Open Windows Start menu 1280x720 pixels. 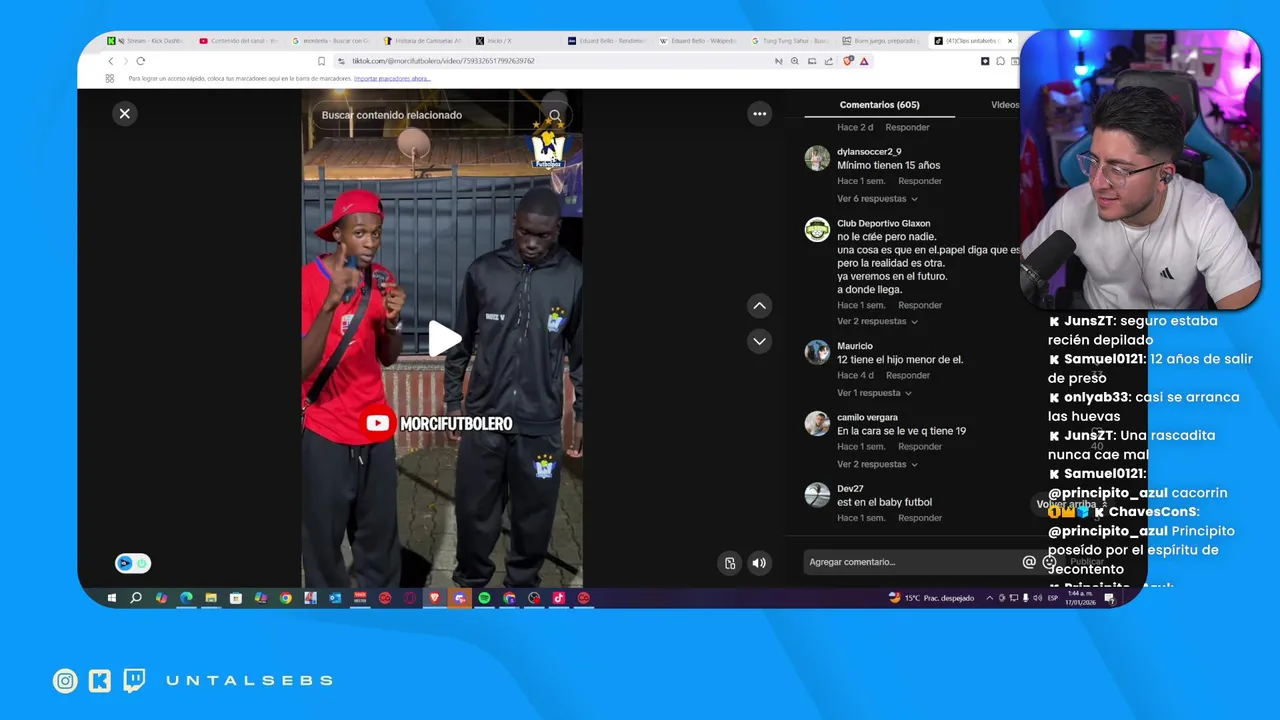(111, 598)
